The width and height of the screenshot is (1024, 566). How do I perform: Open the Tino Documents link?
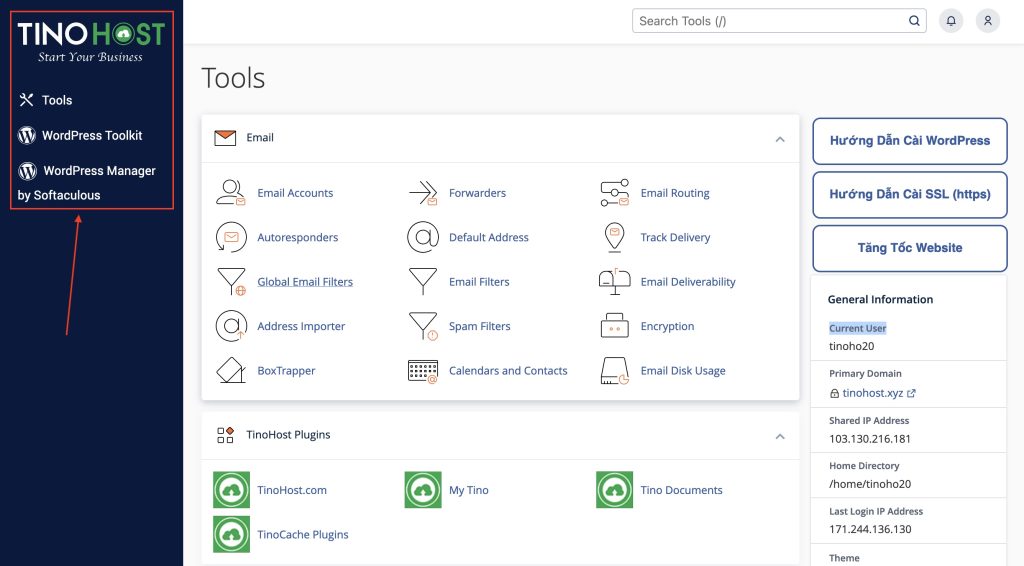681,490
